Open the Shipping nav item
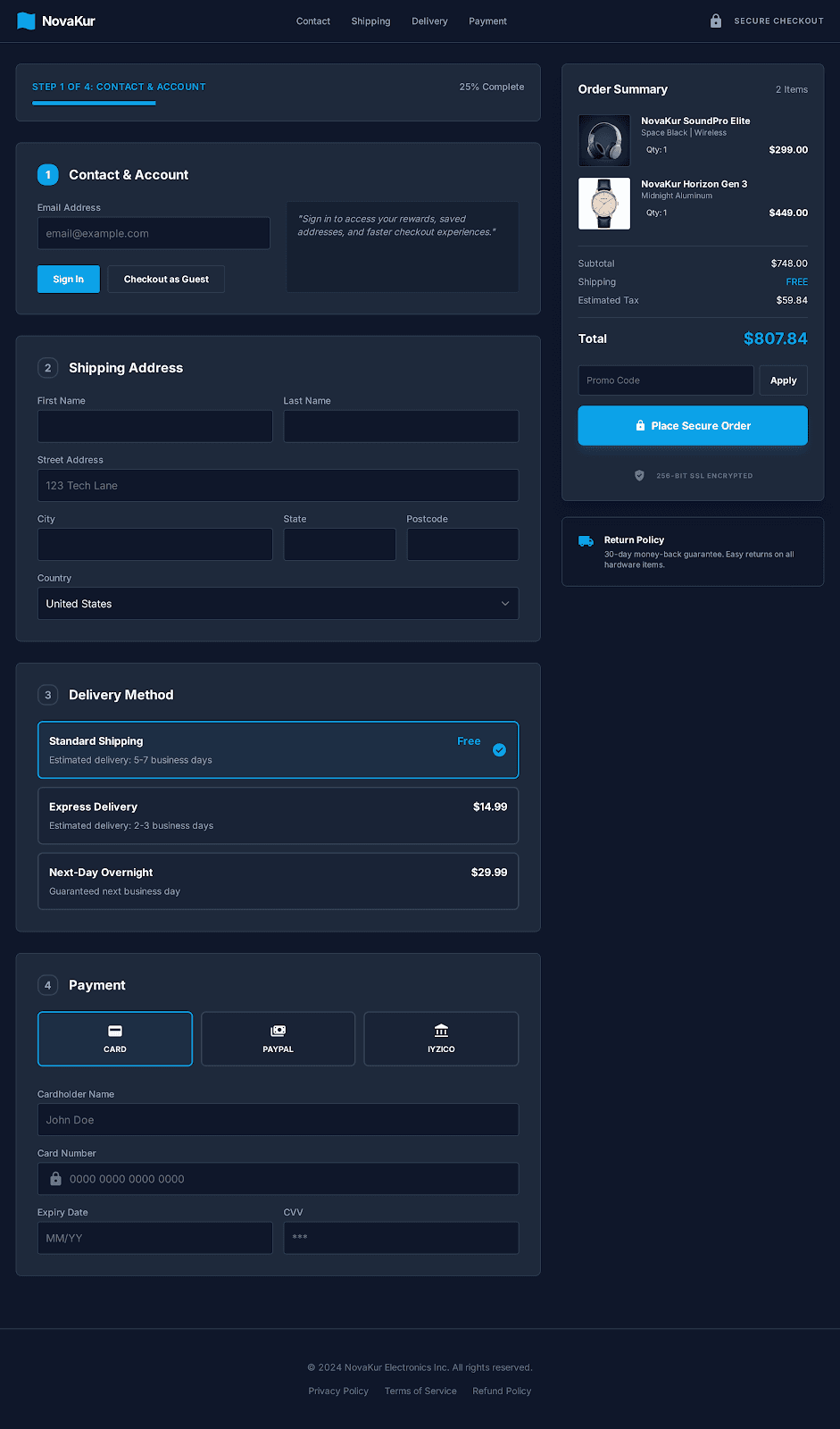840x1429 pixels. [370, 21]
